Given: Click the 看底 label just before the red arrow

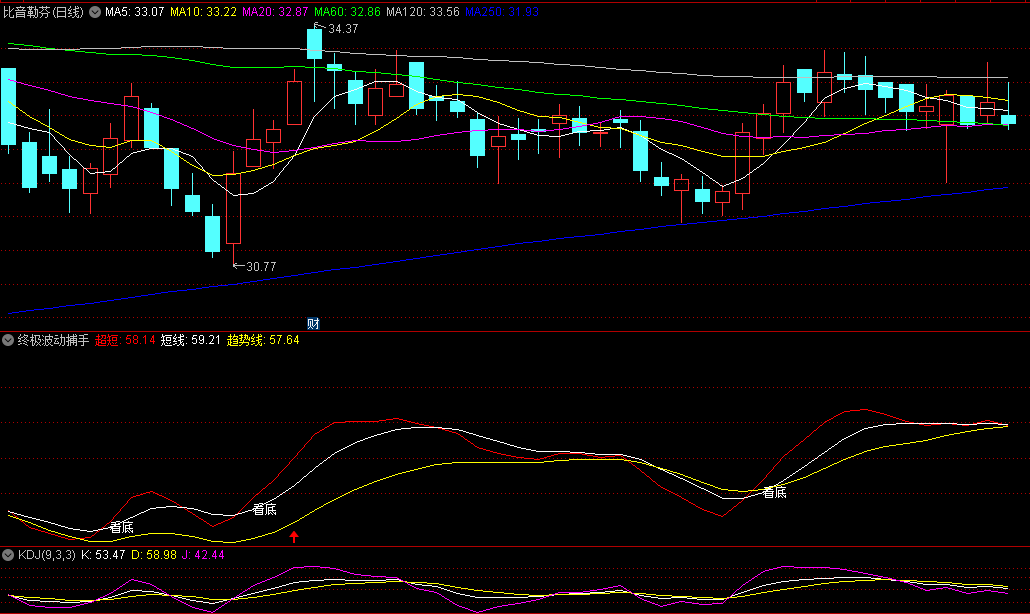Looking at the screenshot, I should coord(265,510).
